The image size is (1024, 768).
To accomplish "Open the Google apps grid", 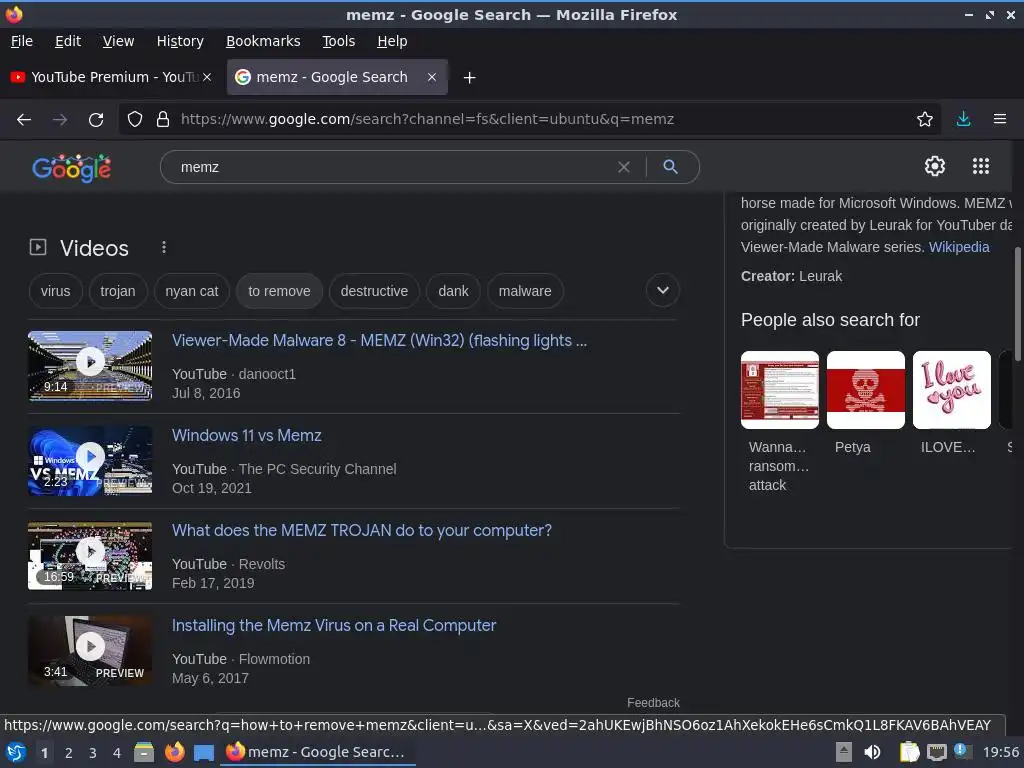I will [980, 166].
